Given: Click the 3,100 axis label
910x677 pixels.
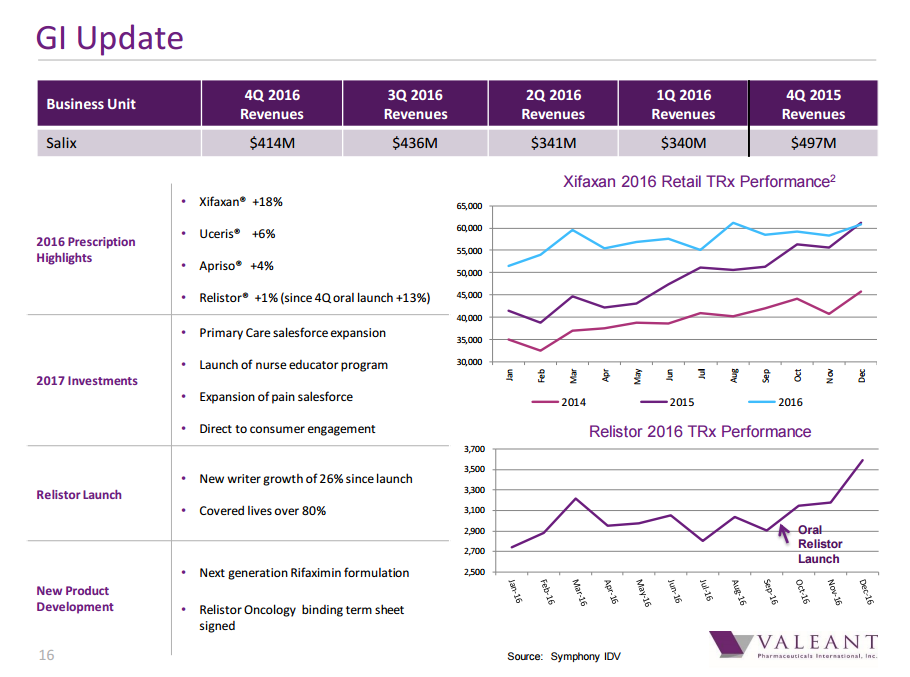Looking at the screenshot, I should pyautogui.click(x=474, y=511).
